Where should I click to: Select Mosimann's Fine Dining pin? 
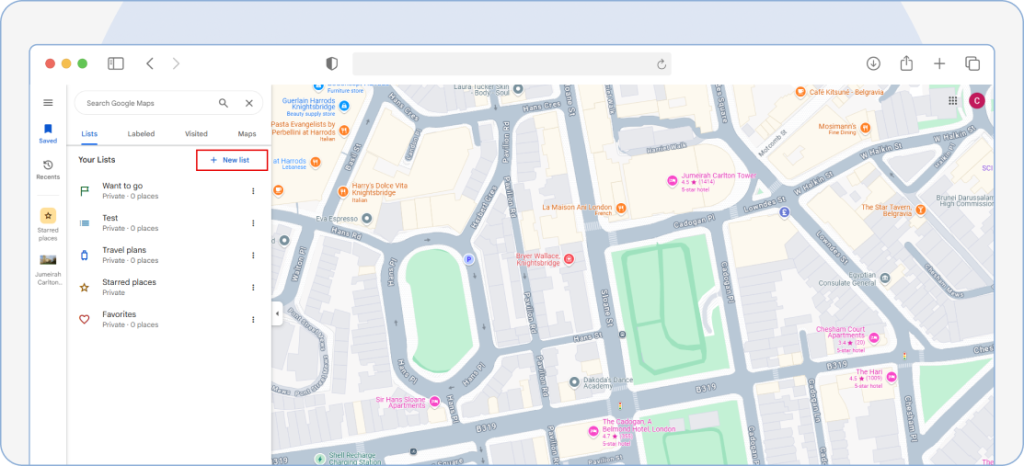(865, 128)
